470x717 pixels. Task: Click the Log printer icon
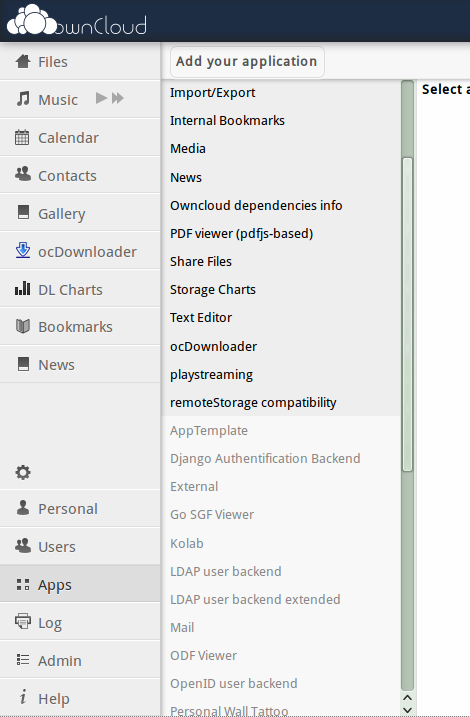coord(23,621)
